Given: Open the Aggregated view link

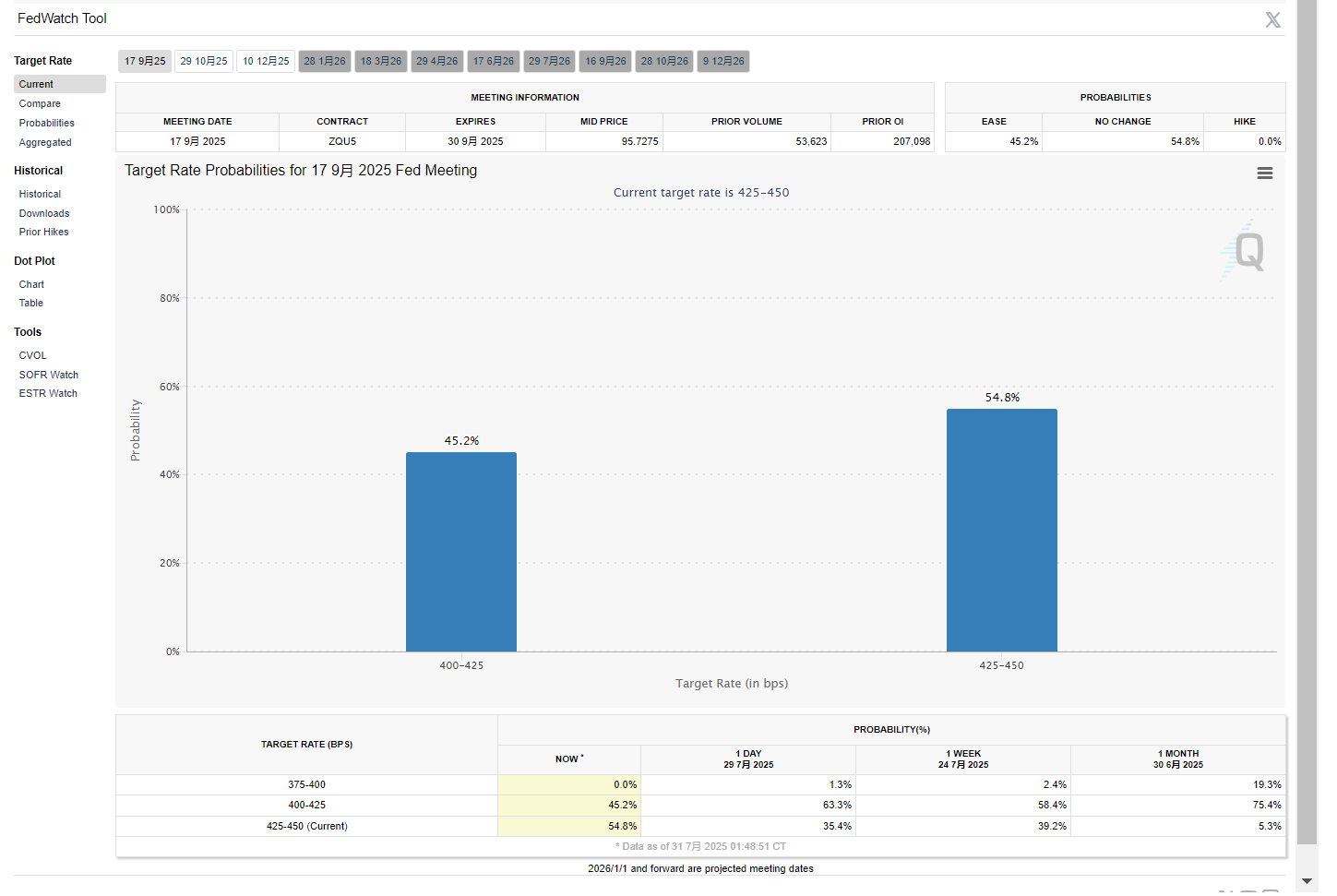Looking at the screenshot, I should coord(45,143).
